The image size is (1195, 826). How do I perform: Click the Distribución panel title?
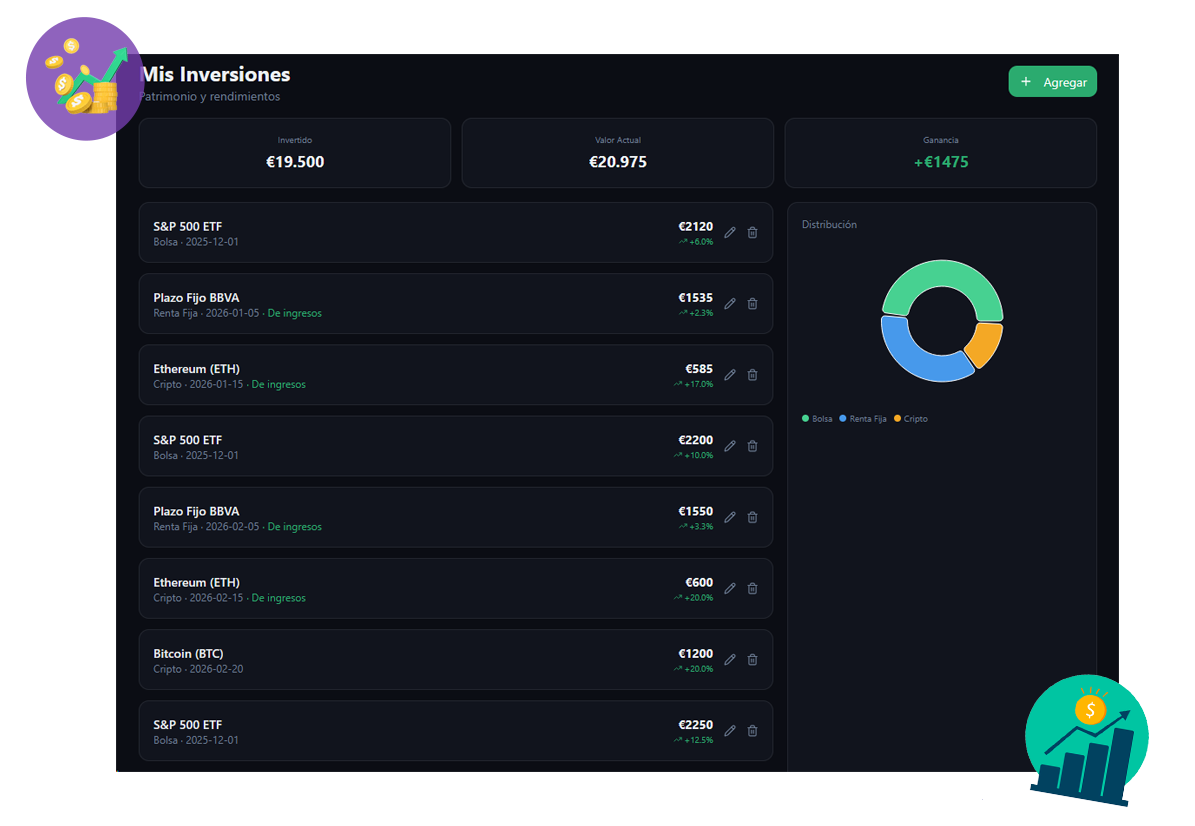pyautogui.click(x=829, y=224)
